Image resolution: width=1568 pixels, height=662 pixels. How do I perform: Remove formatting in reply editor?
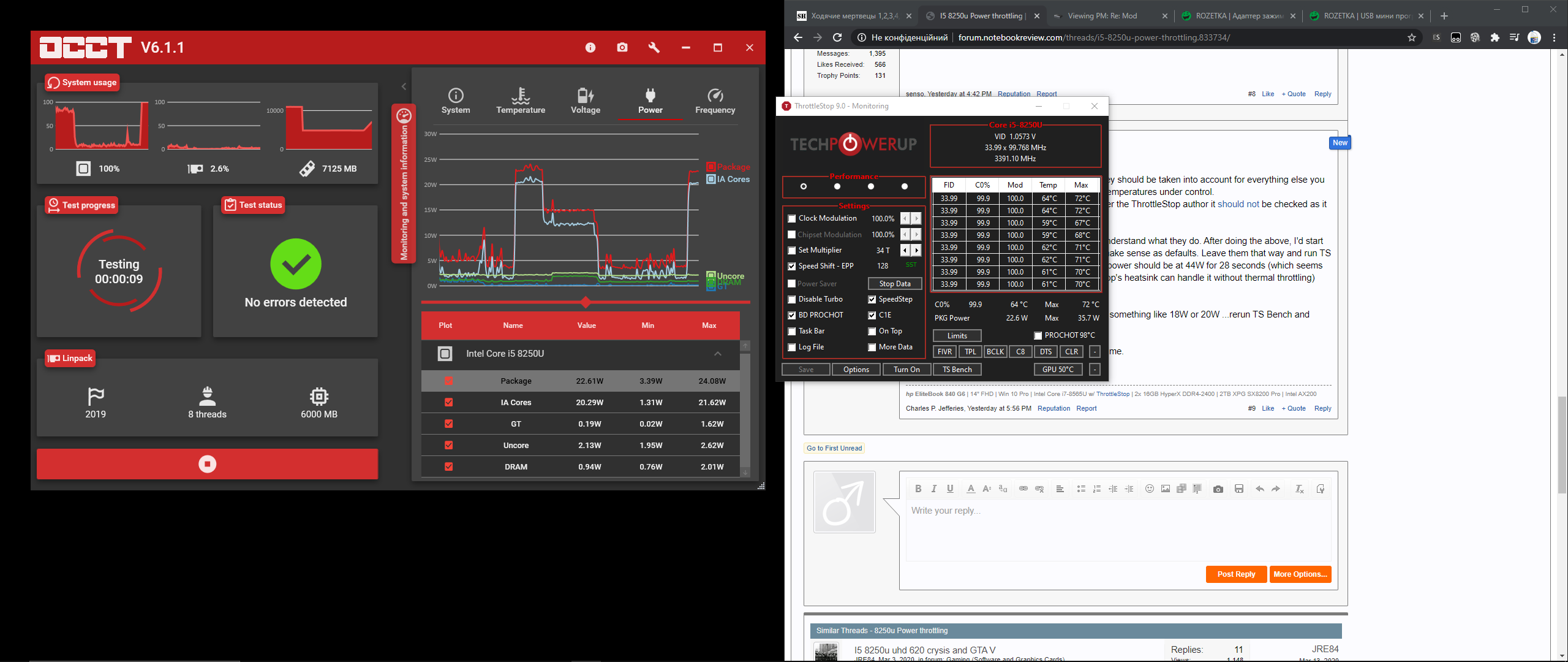tap(1299, 489)
